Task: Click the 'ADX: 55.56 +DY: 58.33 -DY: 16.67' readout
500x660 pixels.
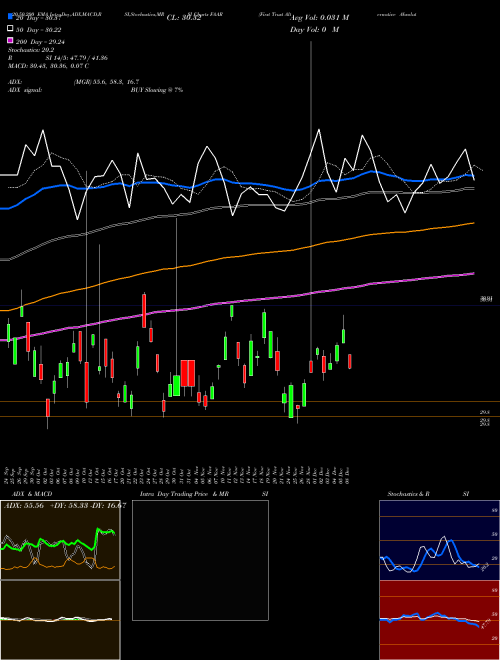Action: (x=65, y=506)
